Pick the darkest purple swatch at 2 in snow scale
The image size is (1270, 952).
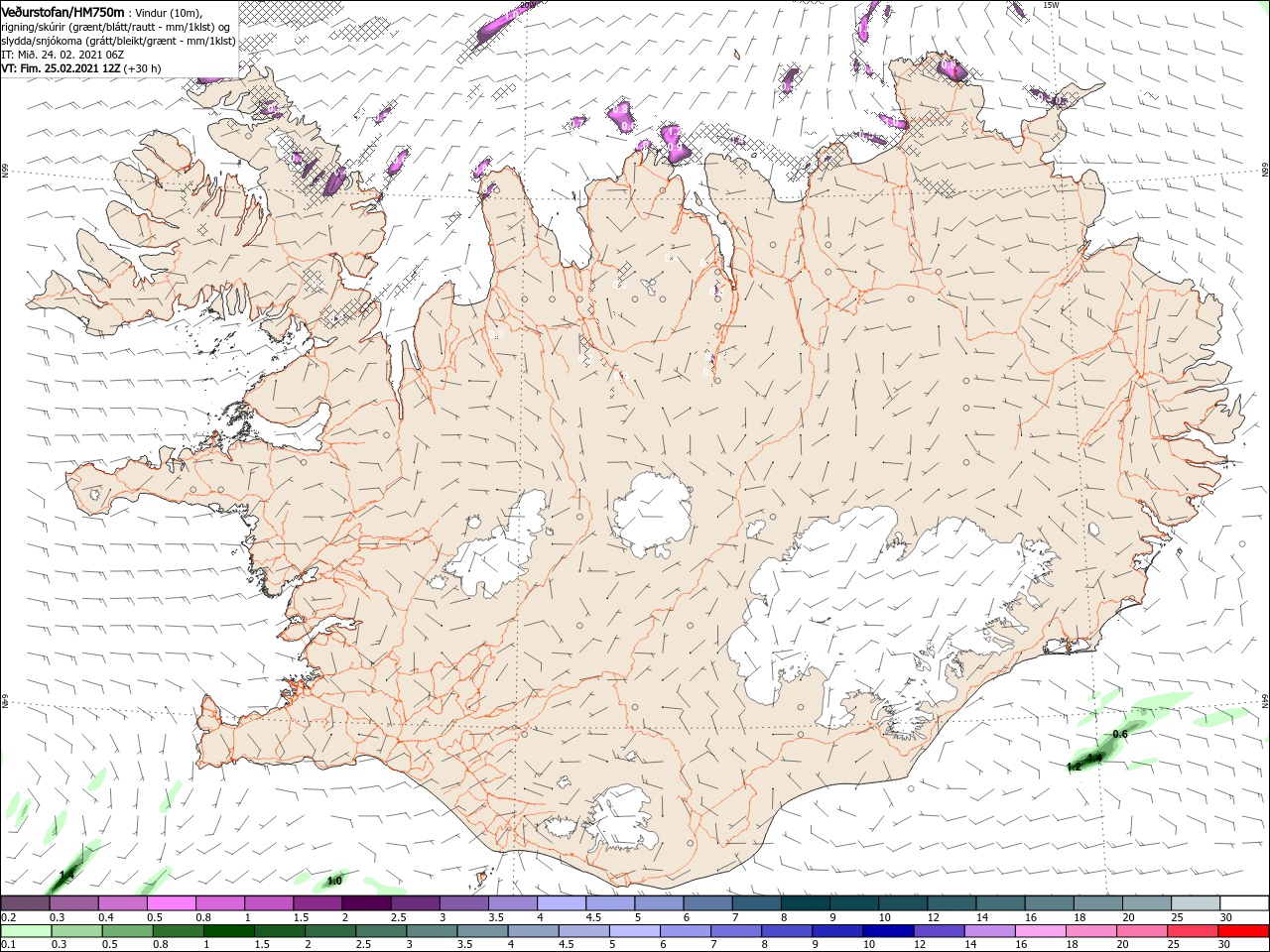(366, 903)
